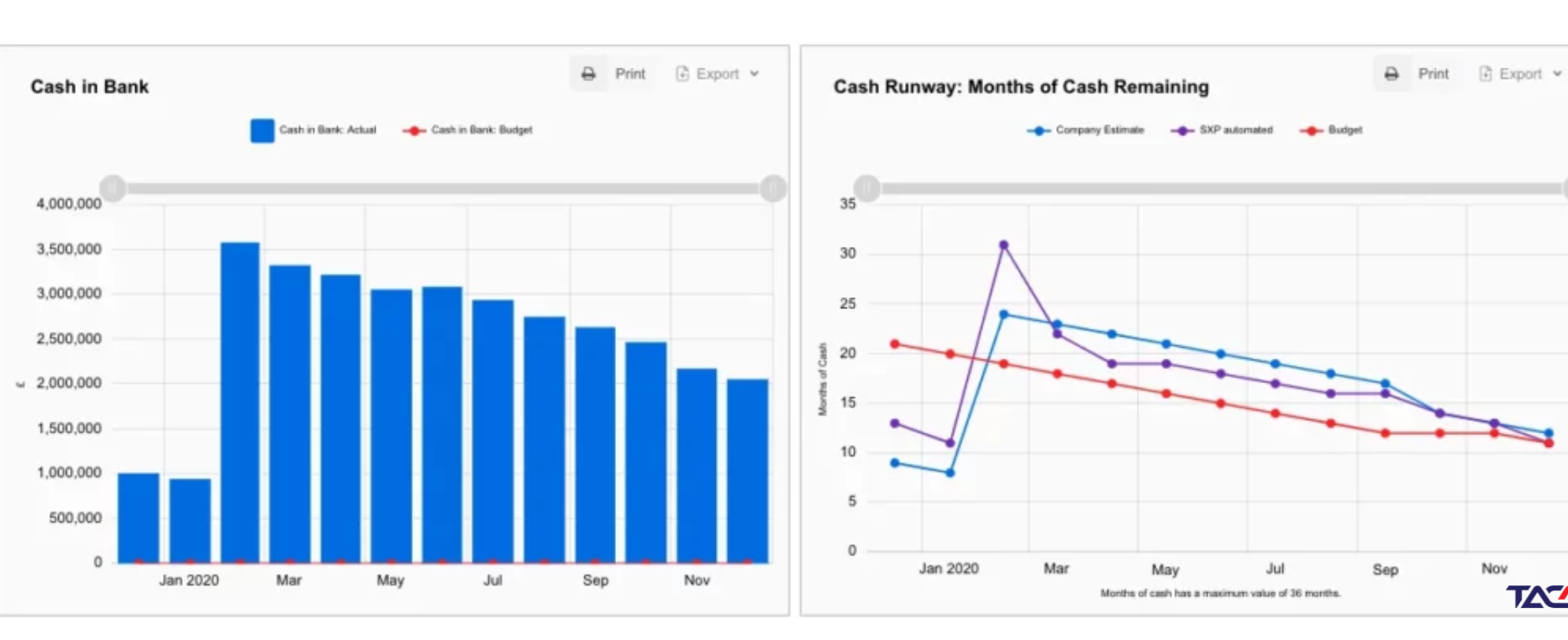Viewport: 1568px width, 640px height.
Task: Click the SXP automated peak point at 31
Action: (1003, 245)
